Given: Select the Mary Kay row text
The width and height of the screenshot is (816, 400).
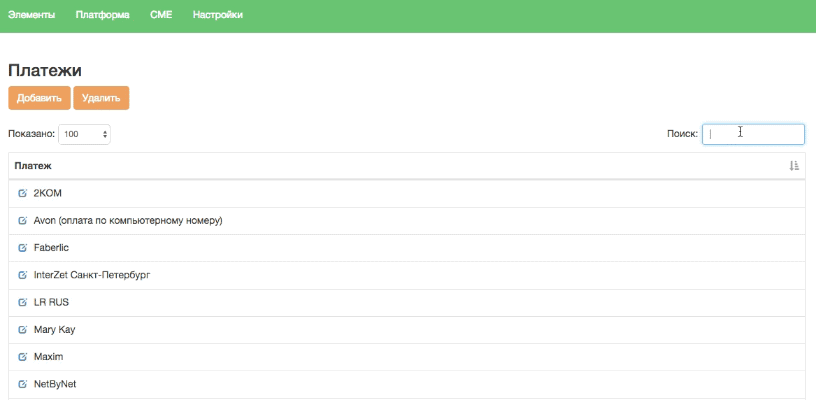Looking at the screenshot, I should [x=54, y=329].
